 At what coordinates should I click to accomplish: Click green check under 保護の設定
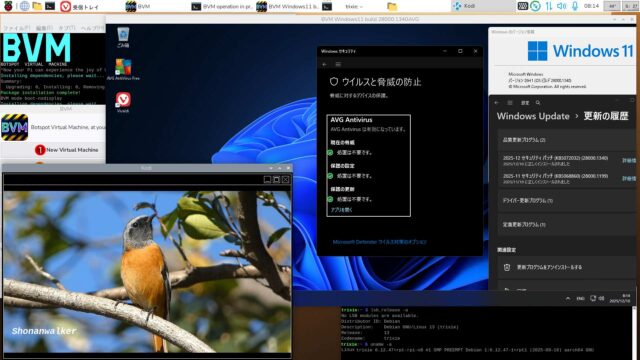[330, 176]
